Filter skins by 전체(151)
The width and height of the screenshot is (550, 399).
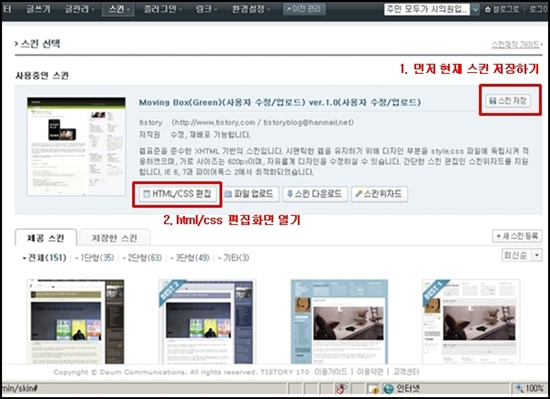click(x=45, y=258)
